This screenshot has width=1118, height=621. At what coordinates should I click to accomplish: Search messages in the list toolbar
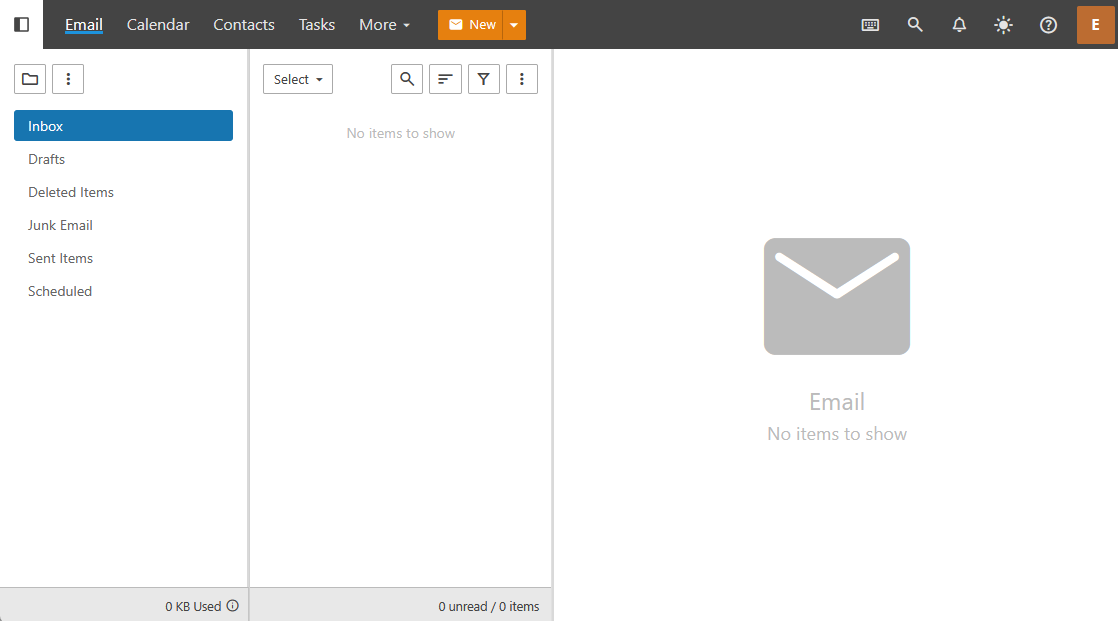(x=407, y=79)
